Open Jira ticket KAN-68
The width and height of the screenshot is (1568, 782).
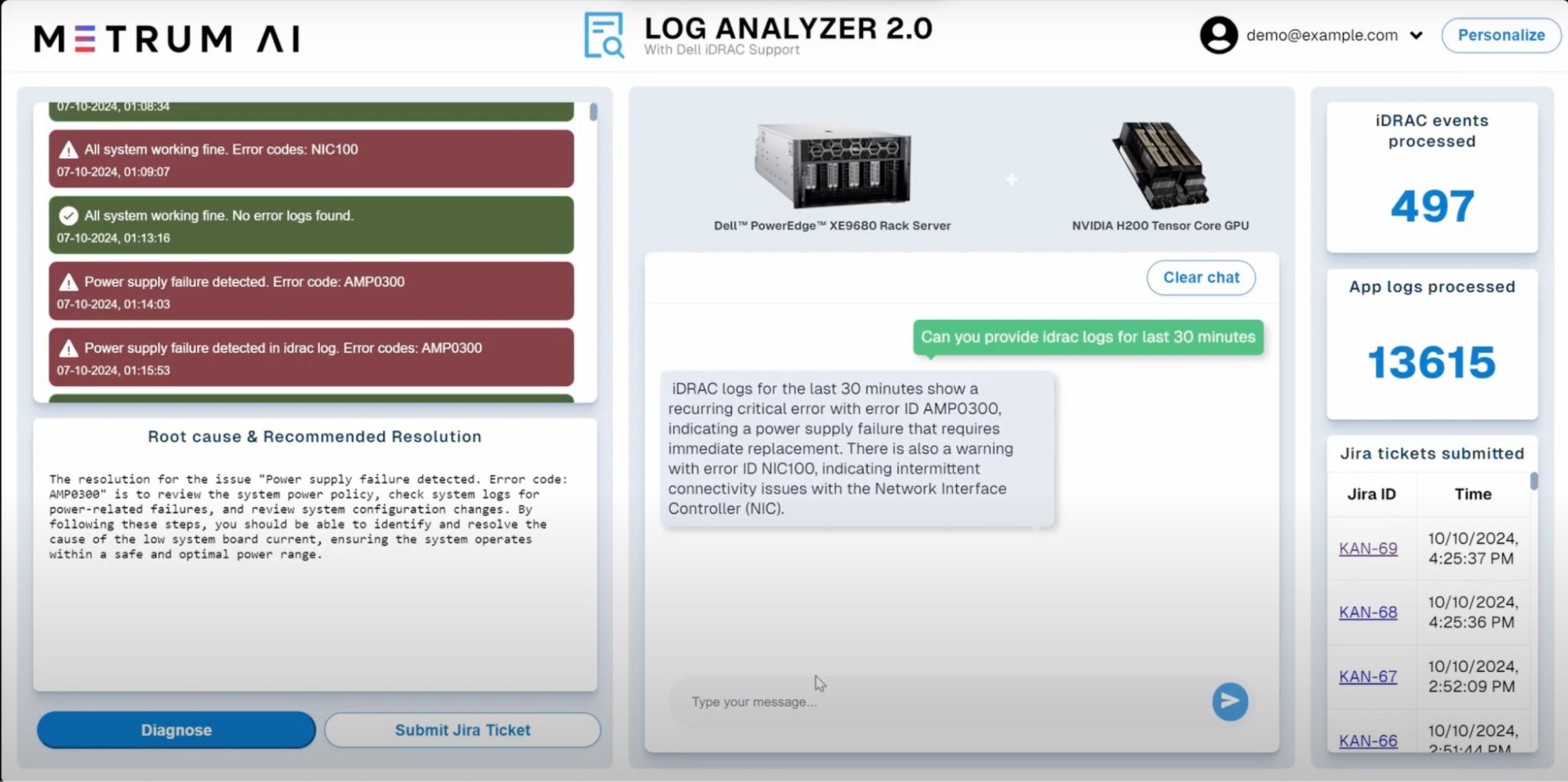(1368, 613)
